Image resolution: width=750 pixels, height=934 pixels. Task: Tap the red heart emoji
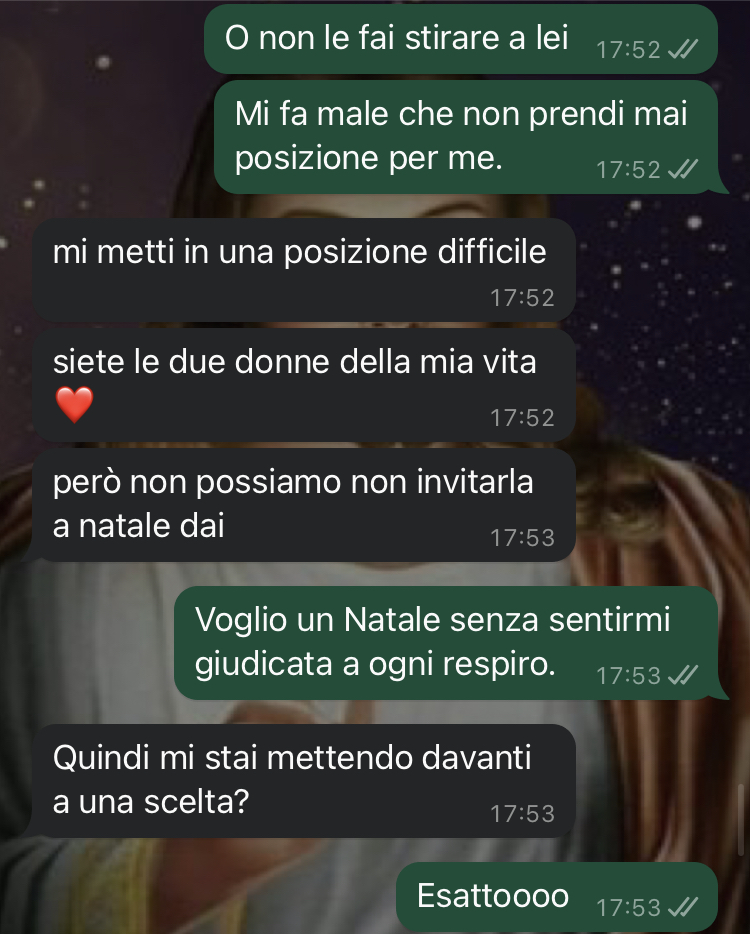[74, 404]
